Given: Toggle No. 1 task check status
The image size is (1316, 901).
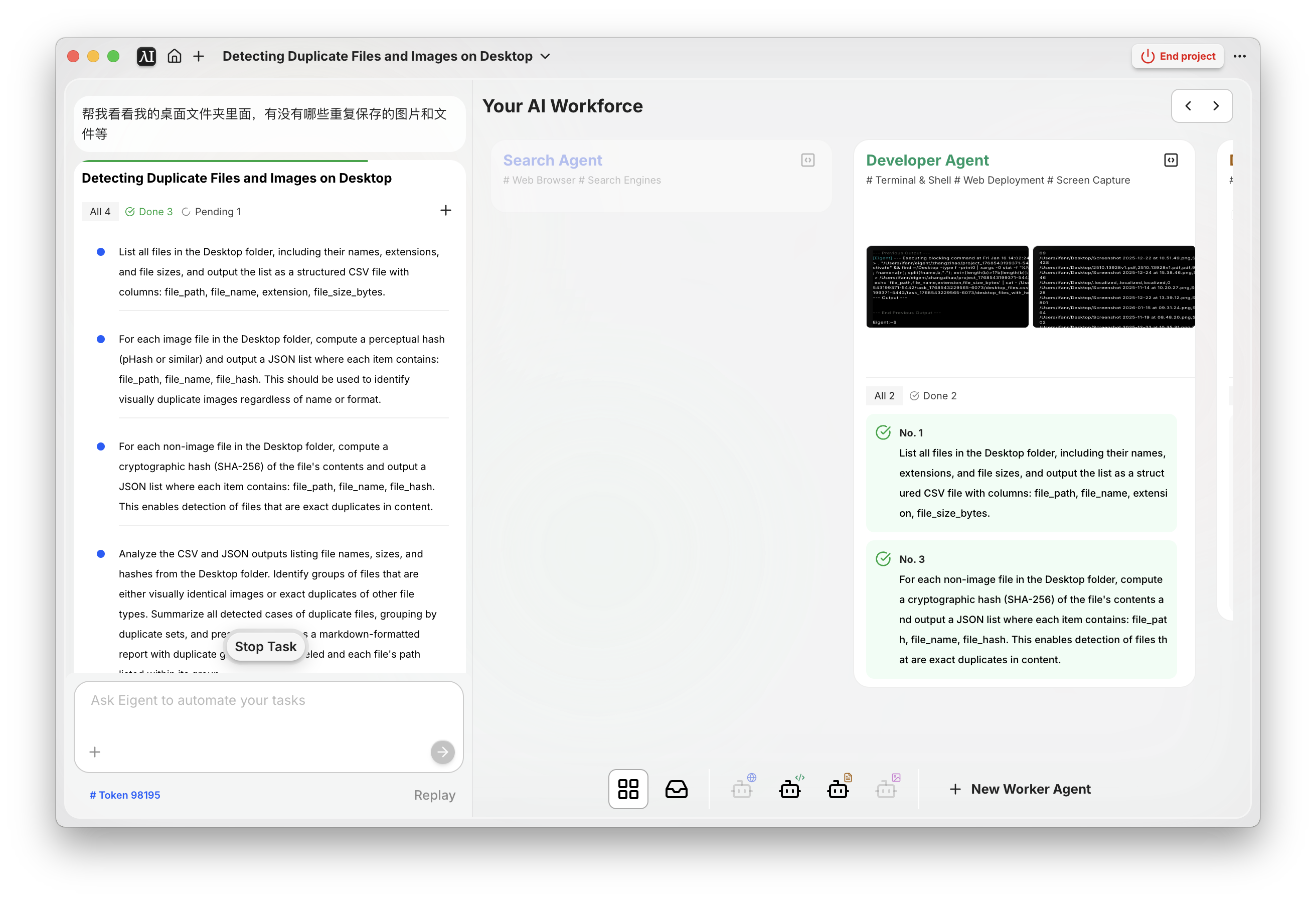Looking at the screenshot, I should (x=883, y=432).
